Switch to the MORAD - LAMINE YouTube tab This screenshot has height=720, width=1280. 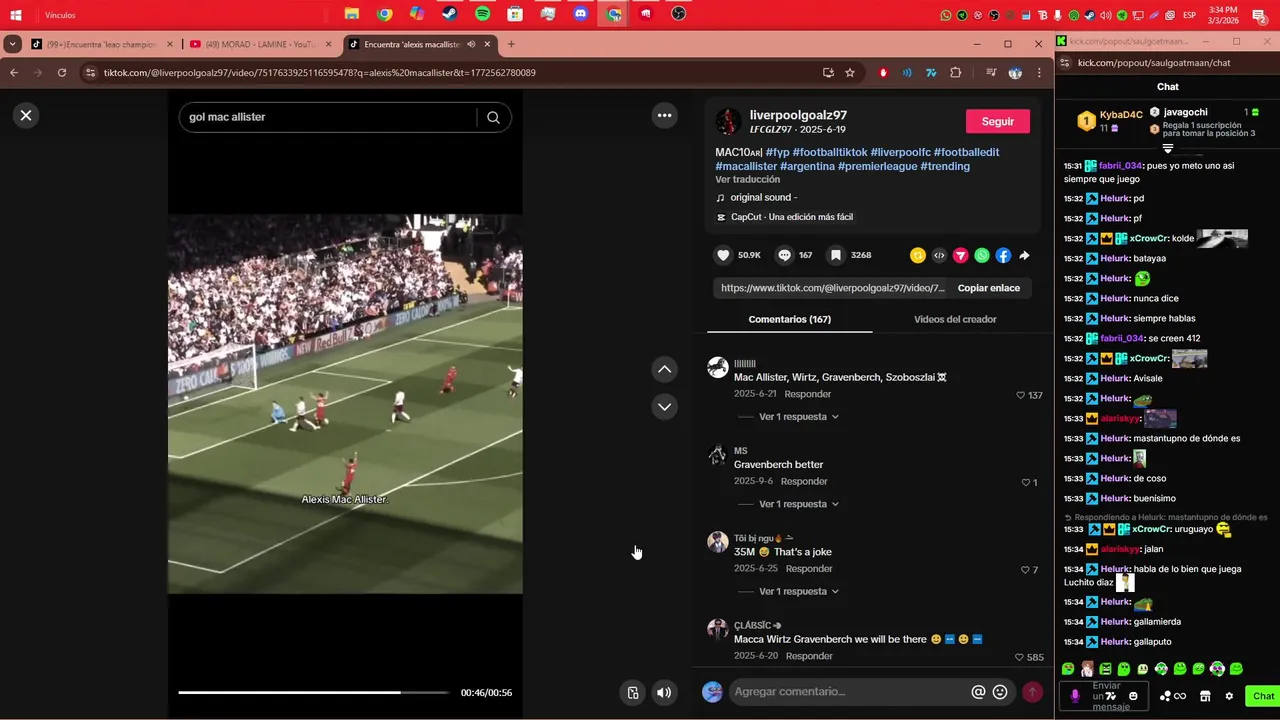[x=259, y=44]
